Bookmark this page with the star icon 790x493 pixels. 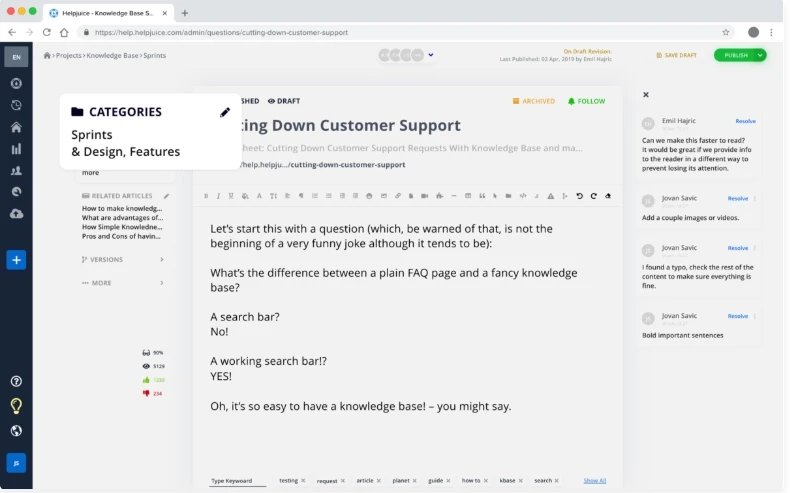tap(726, 32)
